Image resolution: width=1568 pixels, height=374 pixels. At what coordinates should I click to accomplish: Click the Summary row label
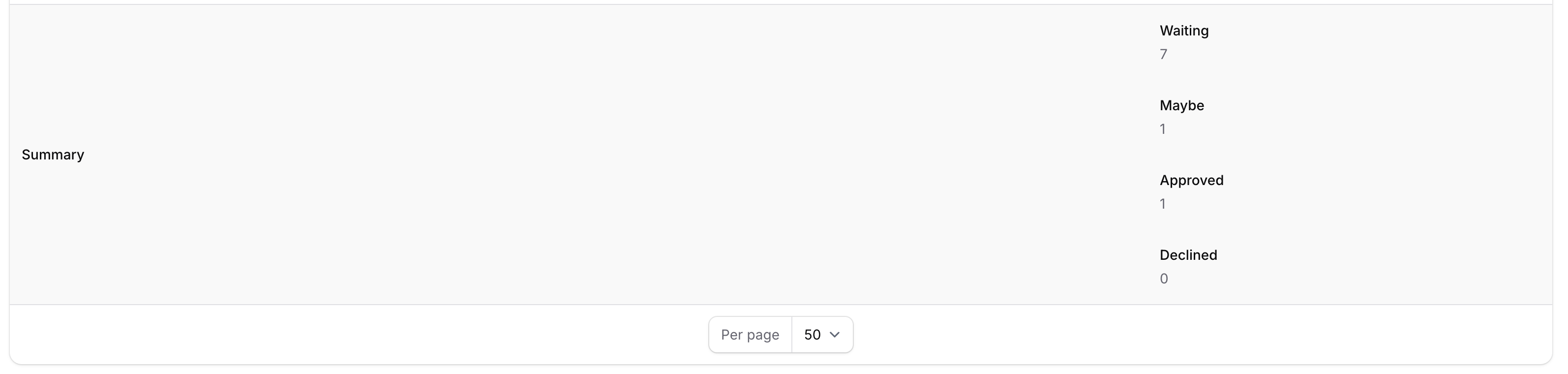coord(53,155)
